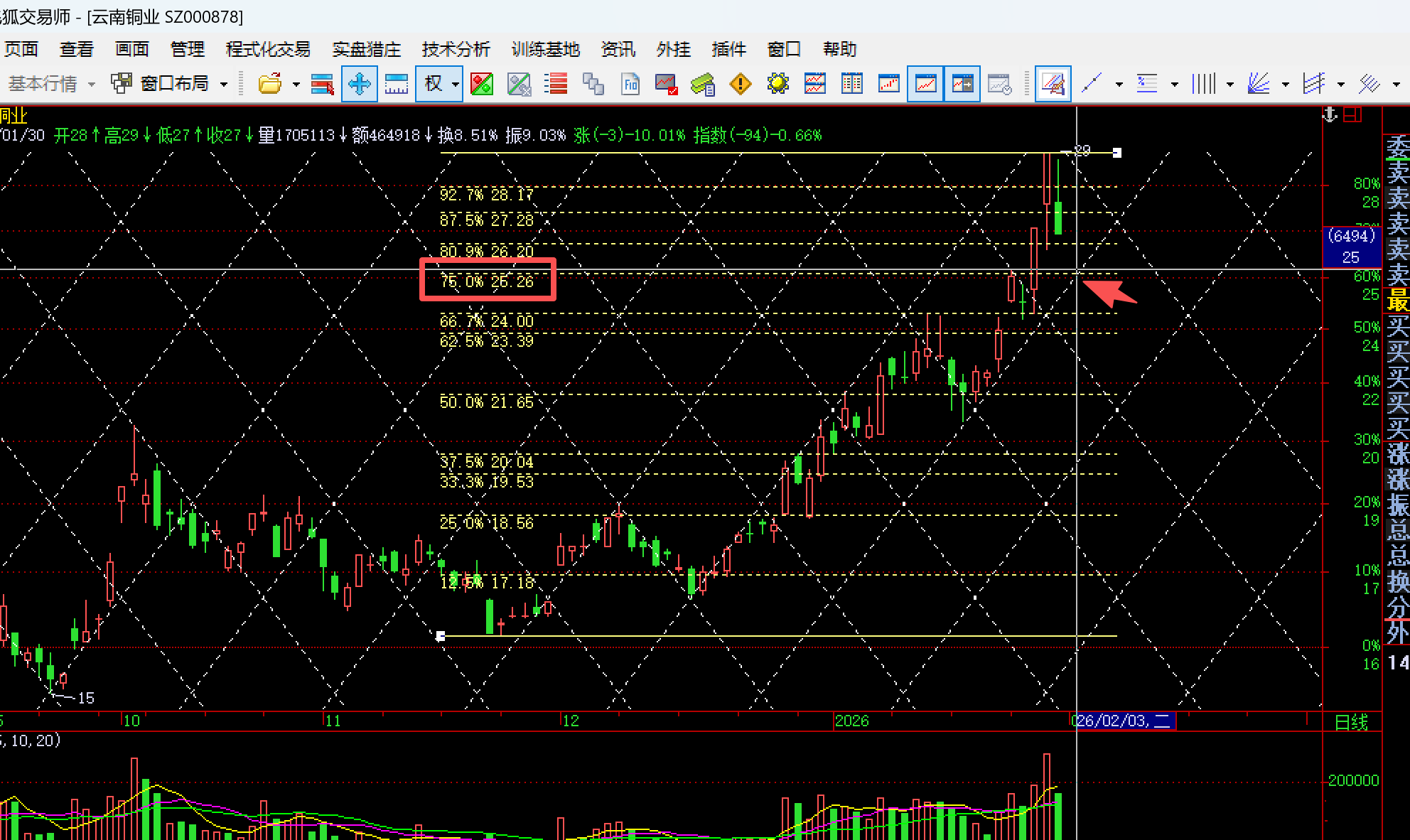1410x840 pixels.
Task: Click the red square icon above price axis
Action: (1352, 115)
